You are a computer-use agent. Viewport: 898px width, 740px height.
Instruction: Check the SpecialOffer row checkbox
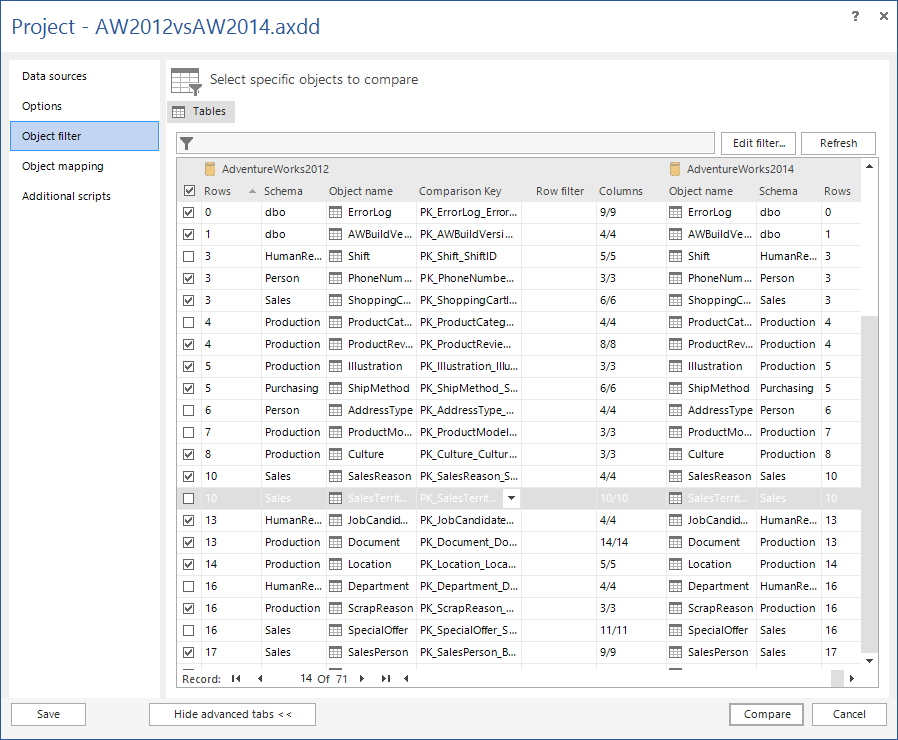click(x=188, y=631)
